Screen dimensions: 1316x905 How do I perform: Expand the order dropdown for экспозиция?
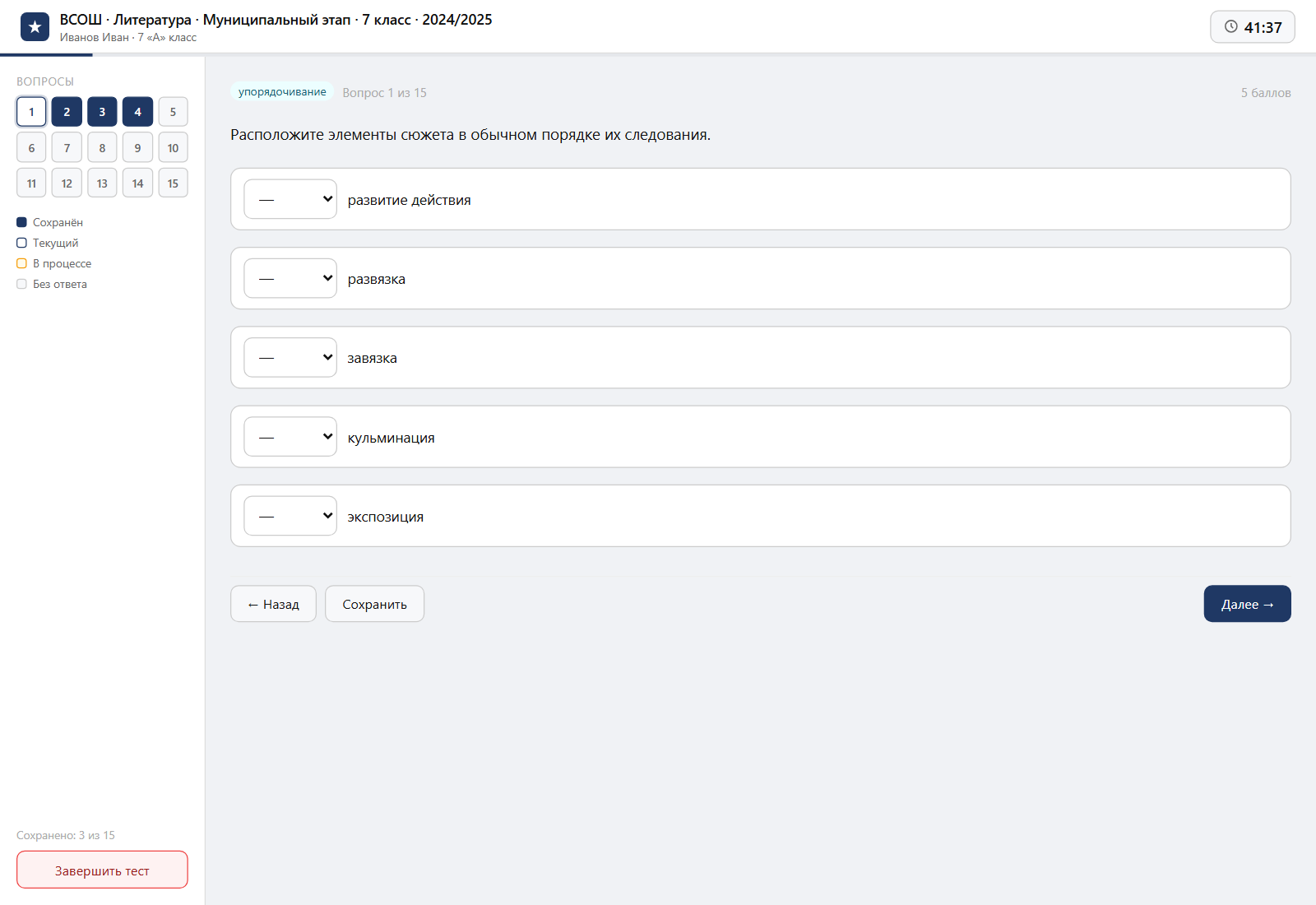click(290, 516)
